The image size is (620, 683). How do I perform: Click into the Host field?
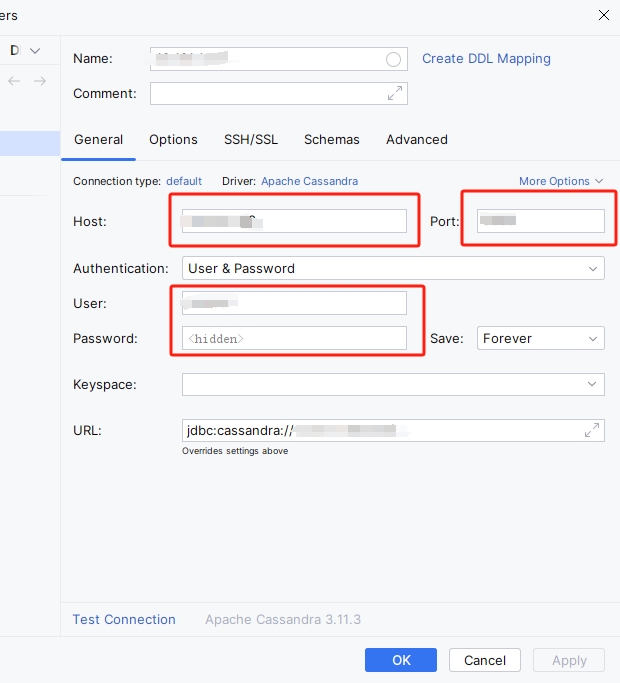tap(294, 221)
